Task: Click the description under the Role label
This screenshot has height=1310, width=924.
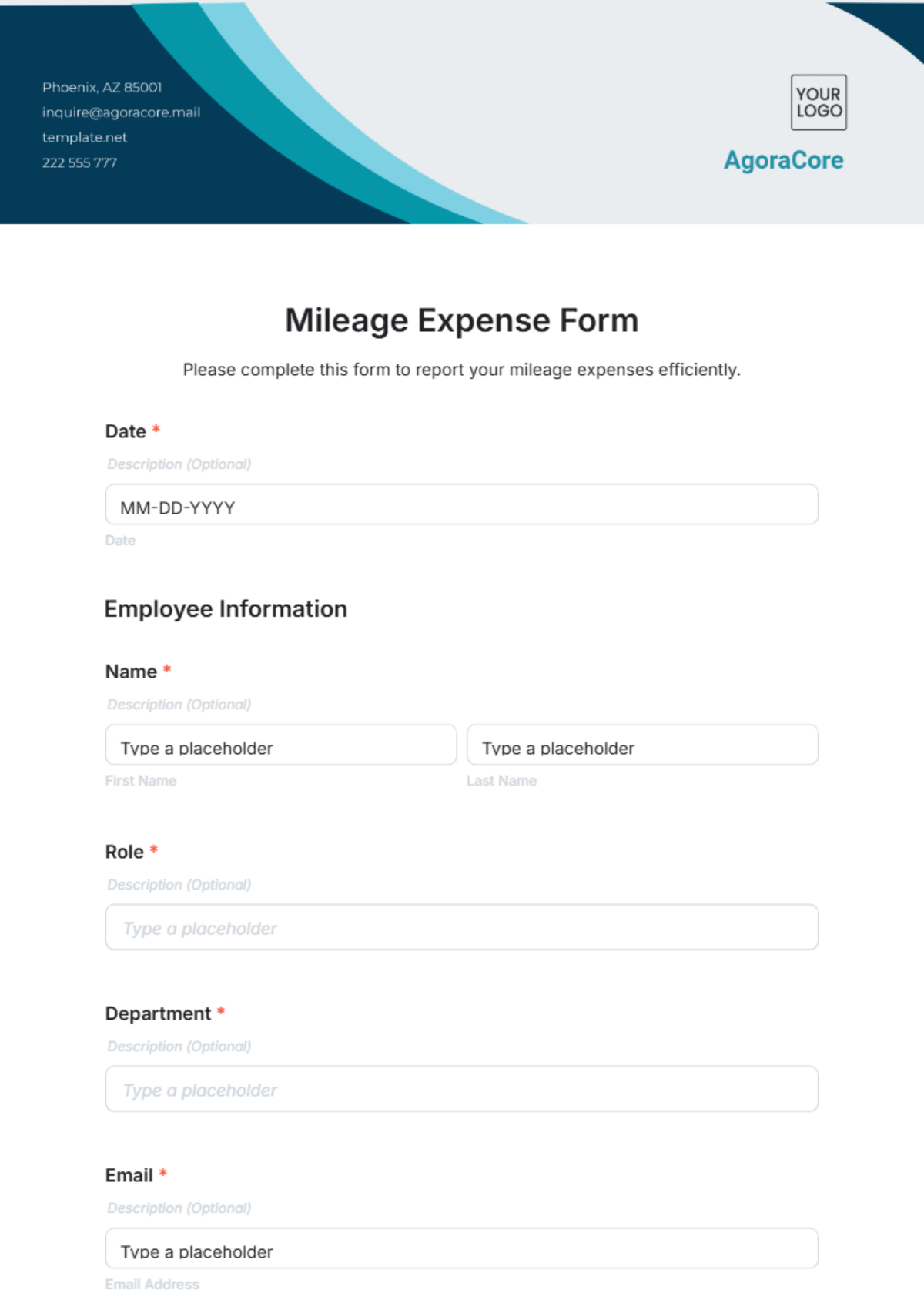Action: 179,885
